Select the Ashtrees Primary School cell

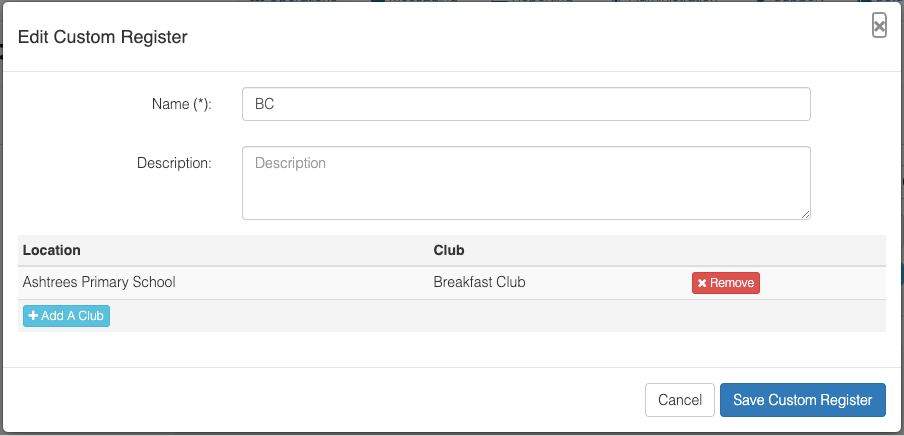coord(99,282)
